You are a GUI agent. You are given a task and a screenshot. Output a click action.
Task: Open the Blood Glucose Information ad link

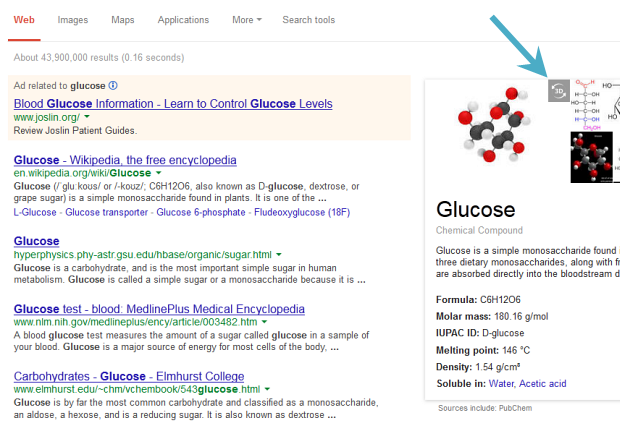(173, 104)
